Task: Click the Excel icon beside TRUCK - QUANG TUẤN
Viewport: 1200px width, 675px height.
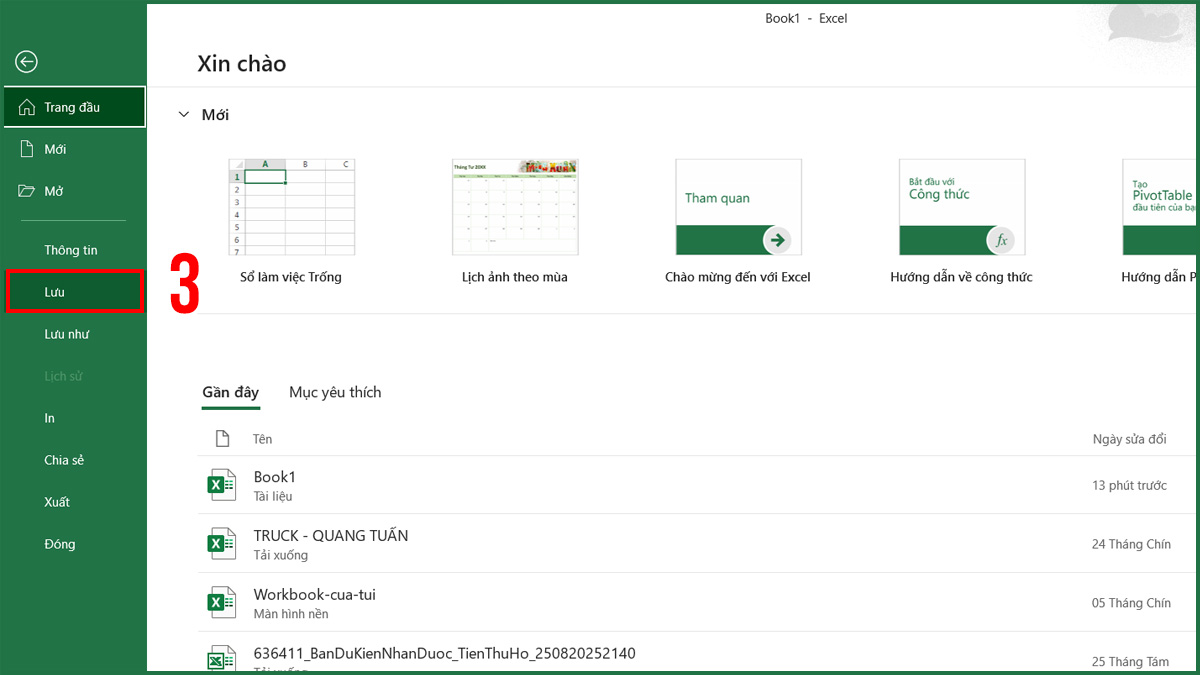Action: pos(220,543)
